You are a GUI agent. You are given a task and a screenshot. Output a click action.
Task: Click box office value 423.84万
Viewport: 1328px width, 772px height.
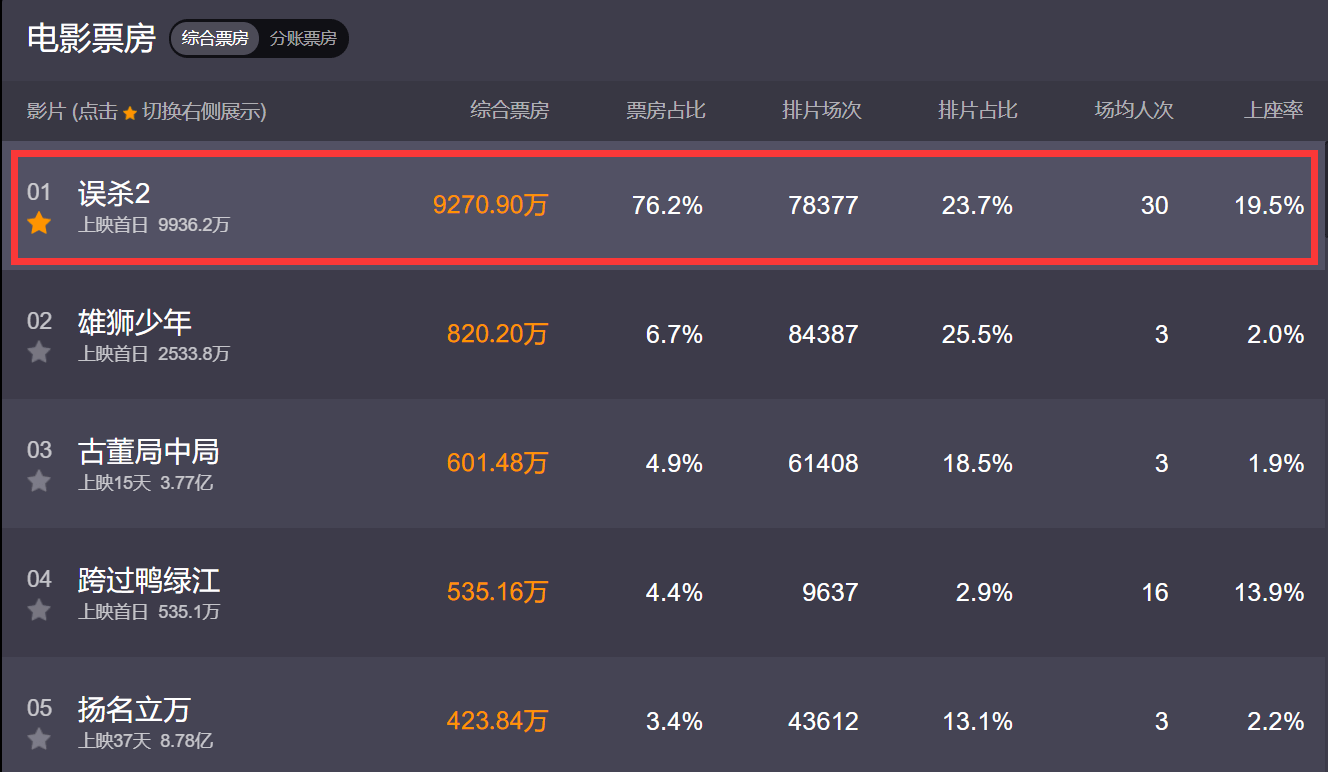498,722
